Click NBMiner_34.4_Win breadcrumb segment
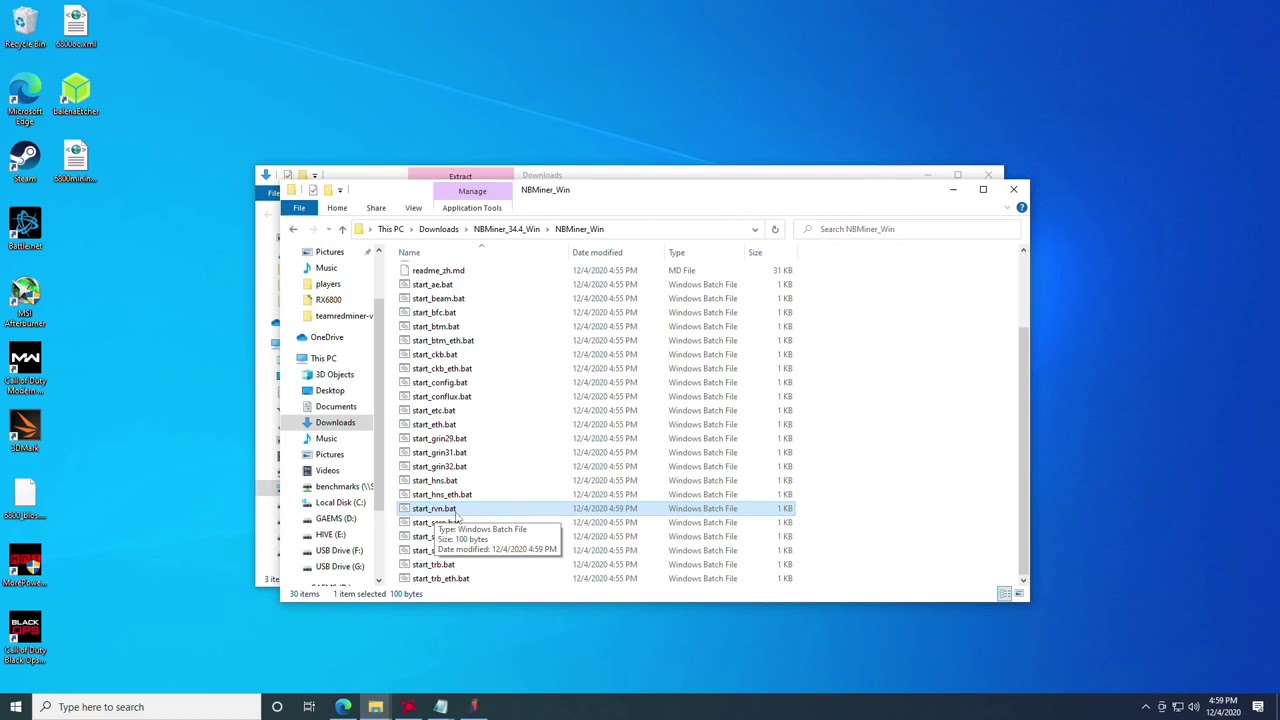Viewport: 1280px width, 720px height. tap(507, 229)
